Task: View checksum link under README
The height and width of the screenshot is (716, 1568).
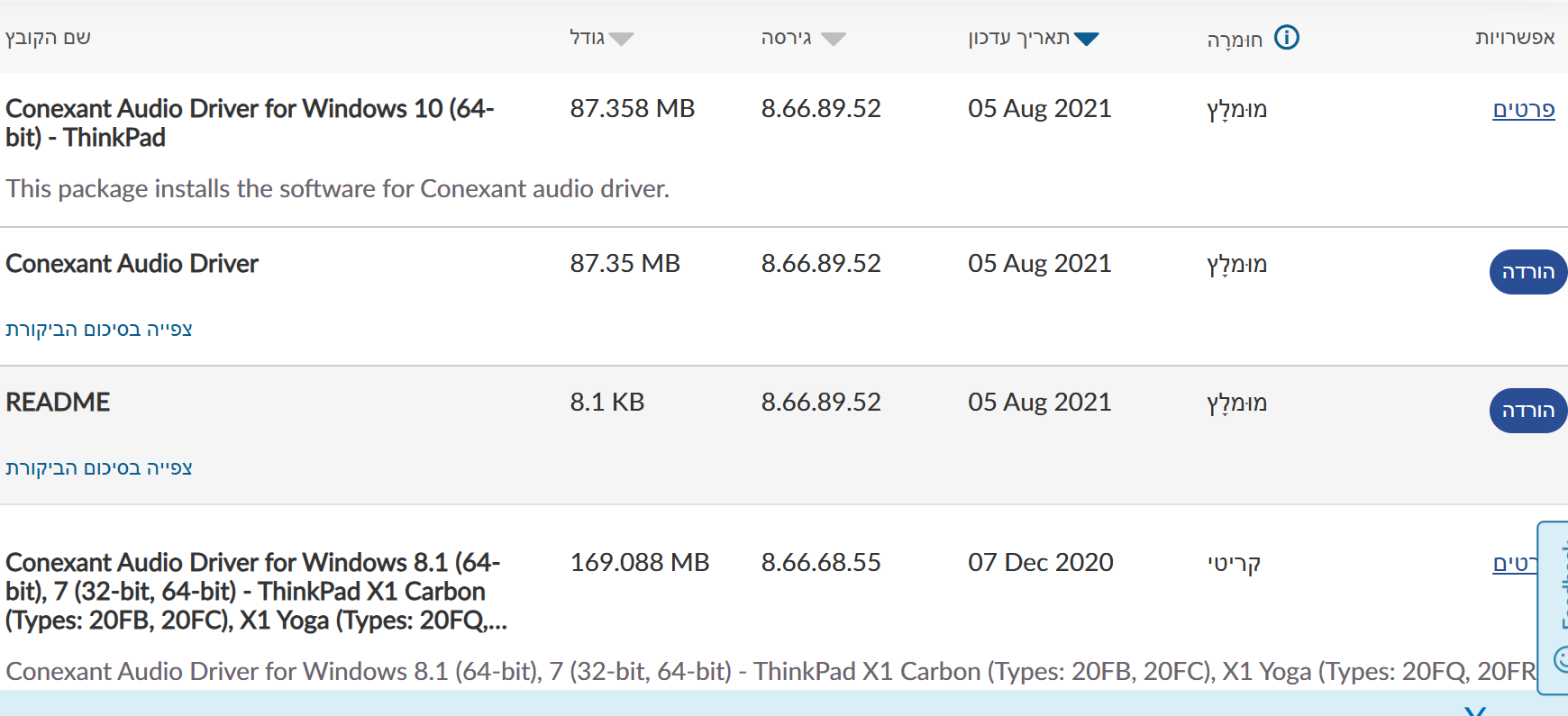Action: point(99,467)
